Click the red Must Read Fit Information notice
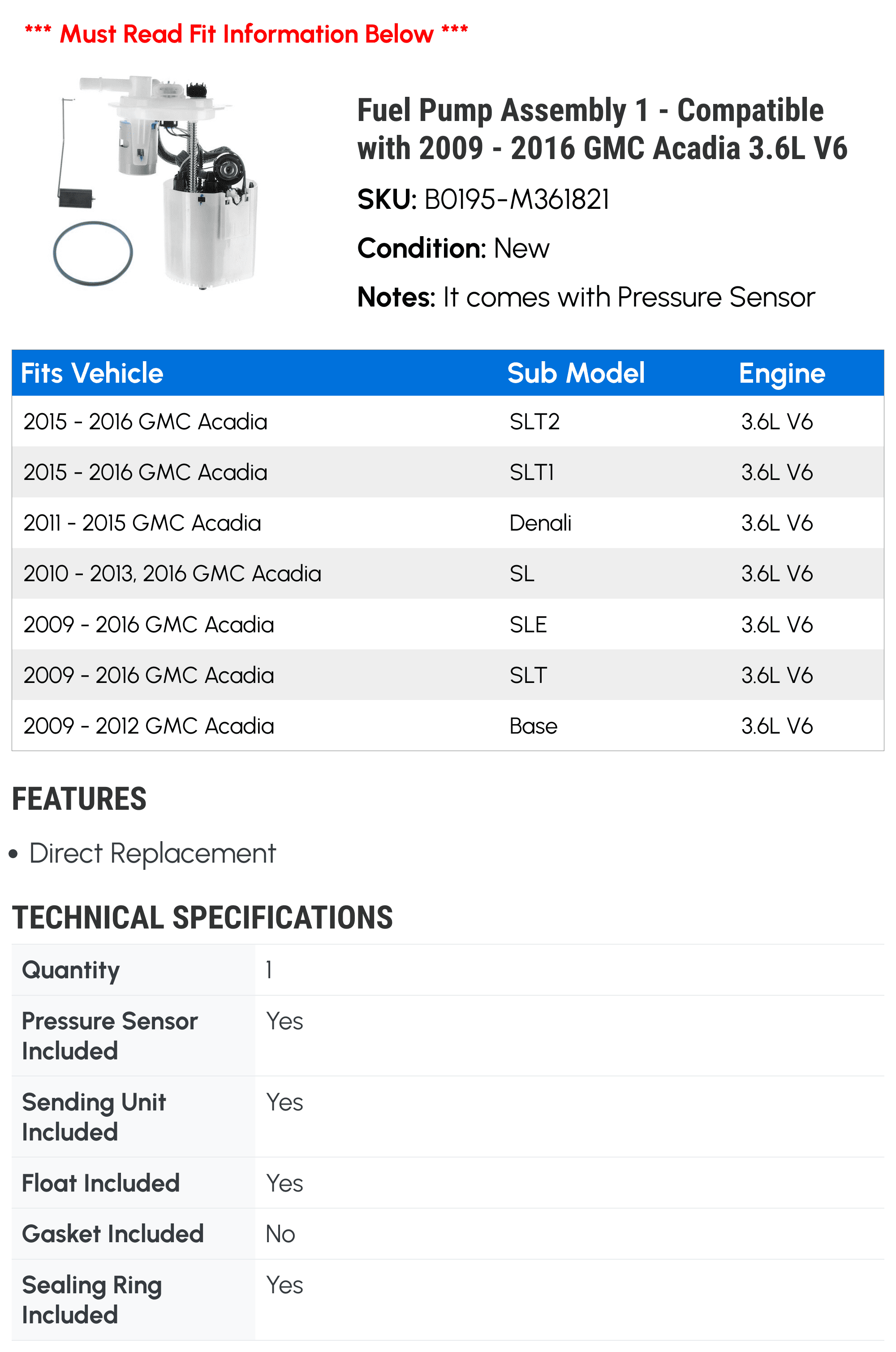Image resolution: width=896 pixels, height=1352 pixels. 246,34
